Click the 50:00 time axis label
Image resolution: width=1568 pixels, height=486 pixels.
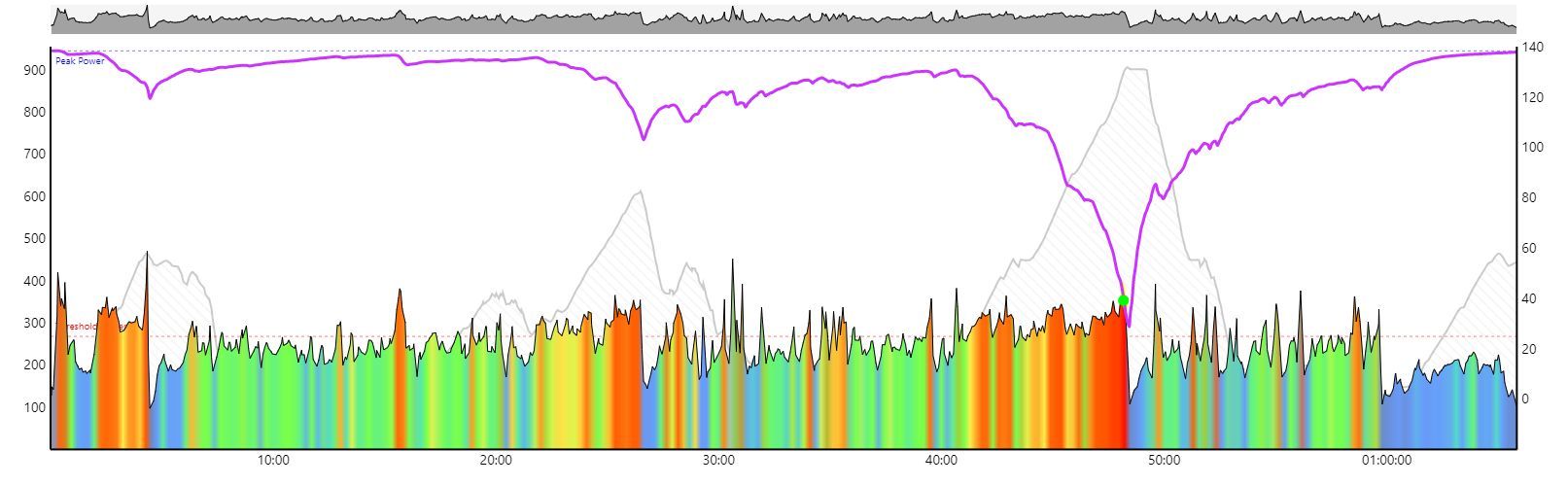1164,461
